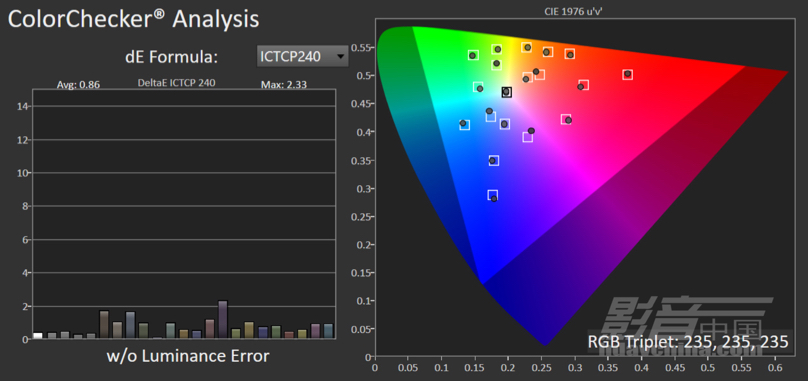Pick the cyan bar at chart's end
Screen dimensions: 808x381
point(328,331)
